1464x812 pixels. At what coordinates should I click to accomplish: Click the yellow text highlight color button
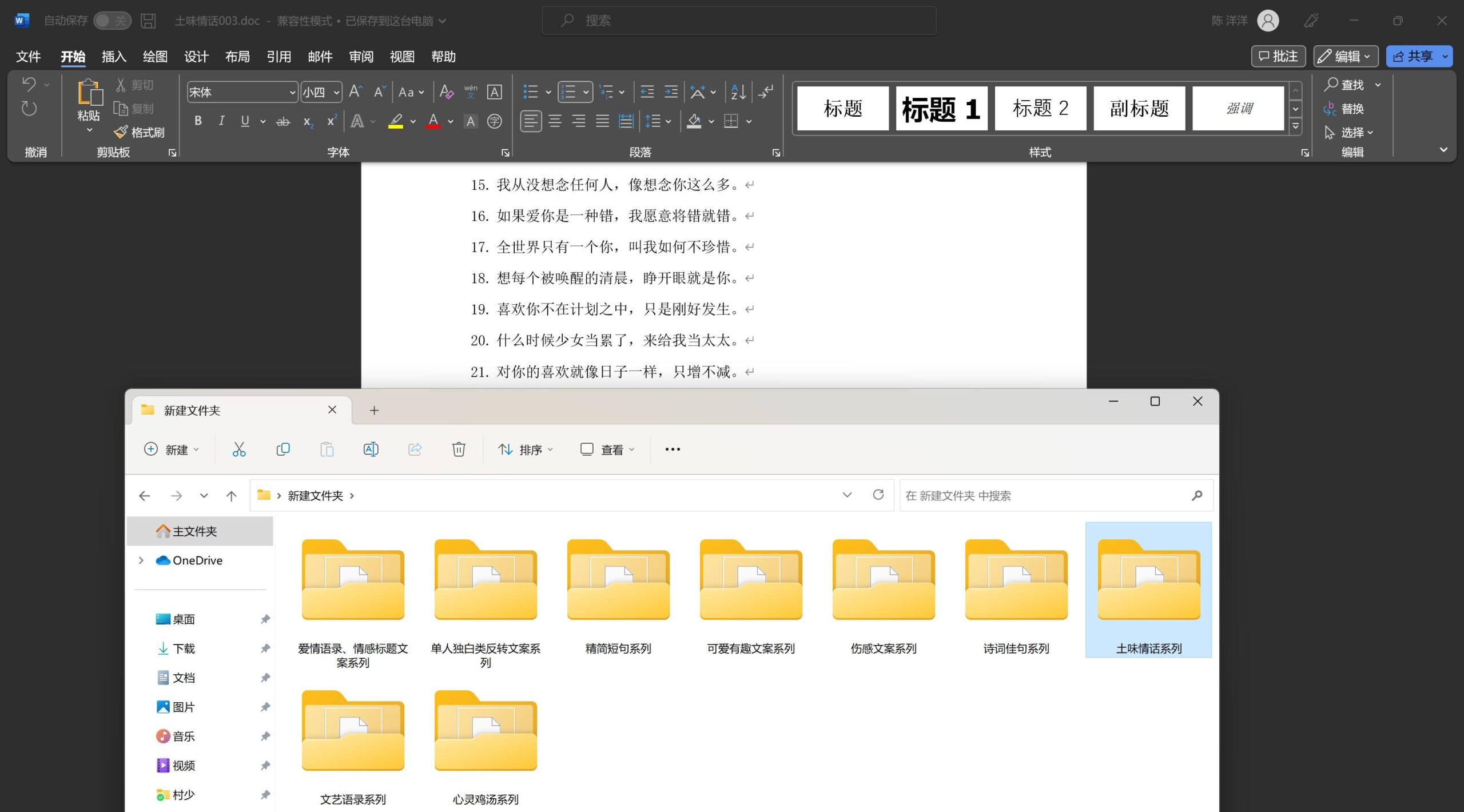tap(396, 121)
